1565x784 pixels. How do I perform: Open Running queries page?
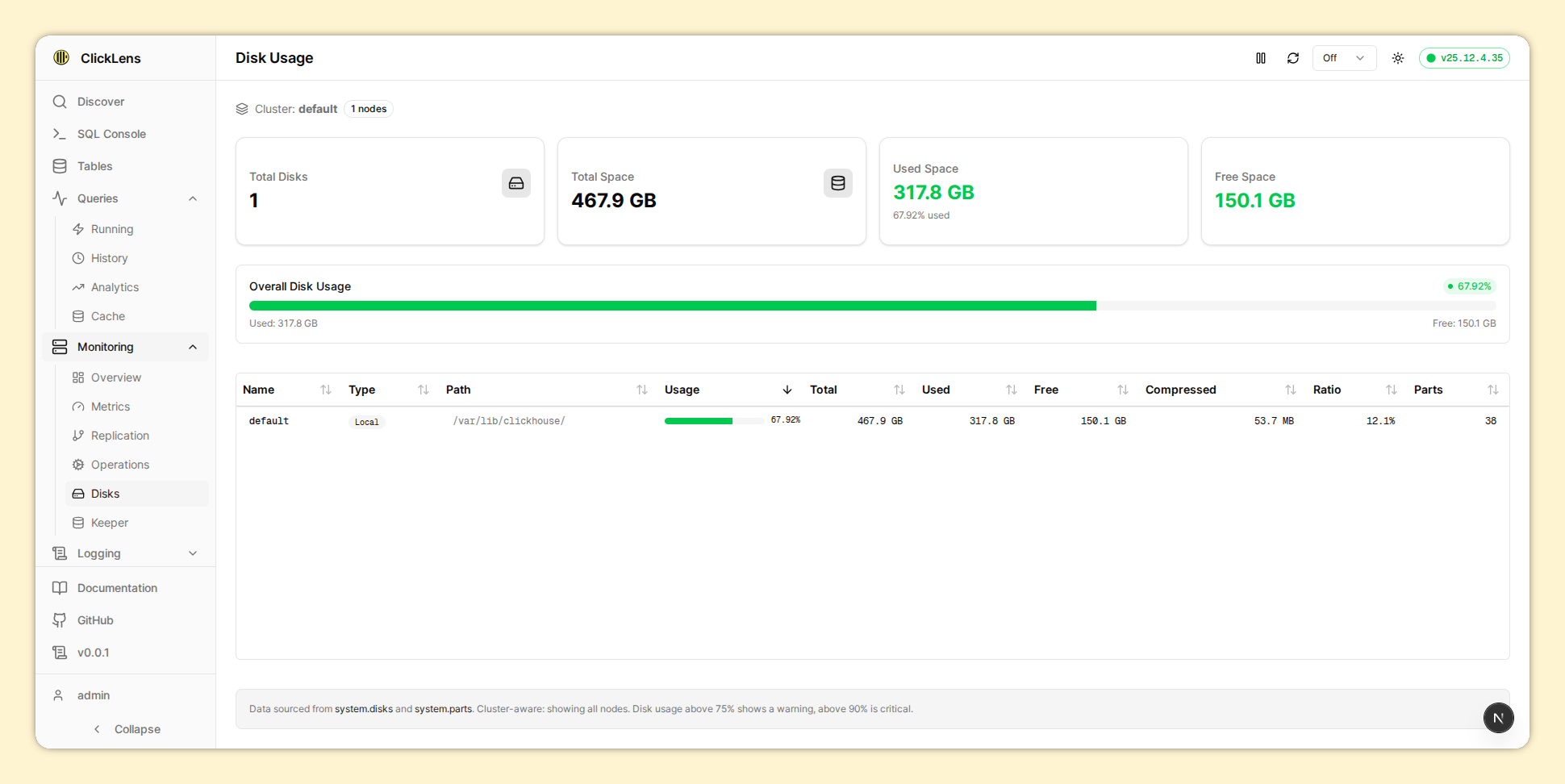[112, 229]
